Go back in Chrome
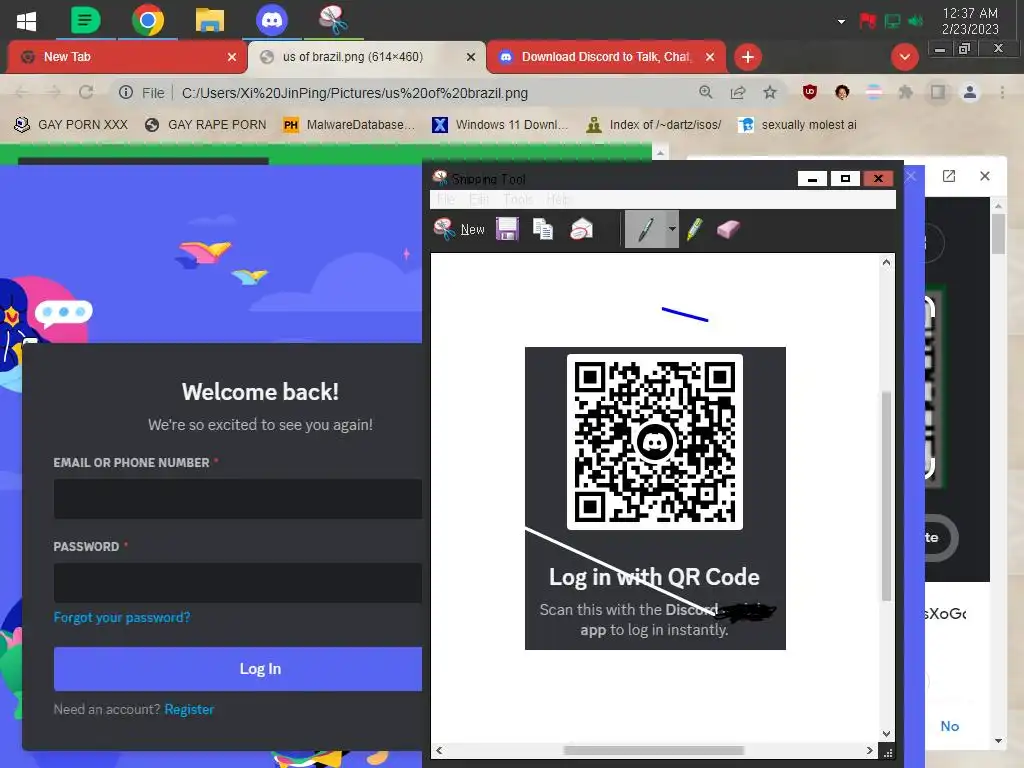Viewport: 1024px width, 768px height. (22, 93)
